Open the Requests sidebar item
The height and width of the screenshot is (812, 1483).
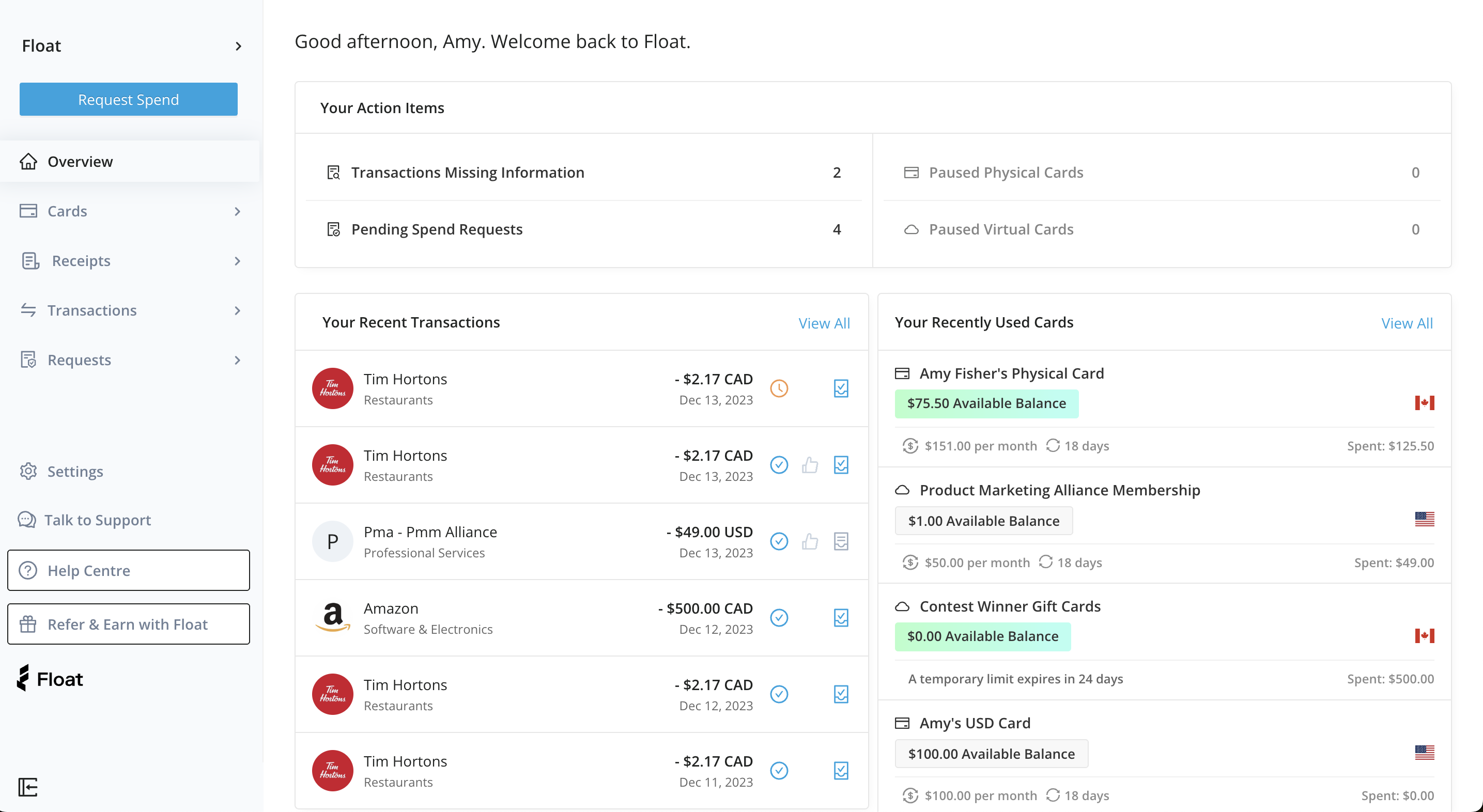pyautogui.click(x=79, y=359)
